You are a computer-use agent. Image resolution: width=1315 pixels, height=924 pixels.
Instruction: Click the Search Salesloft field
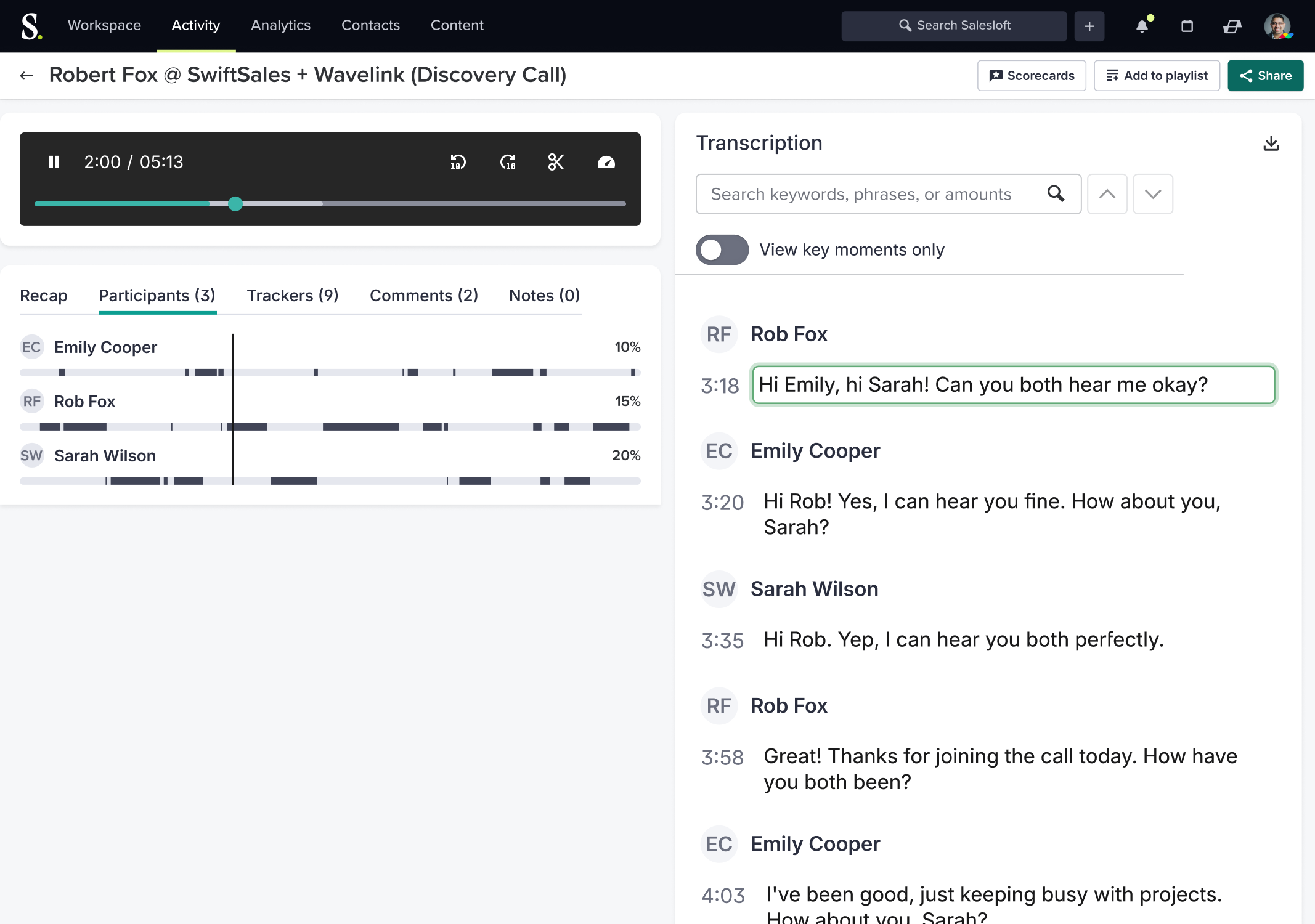point(954,26)
